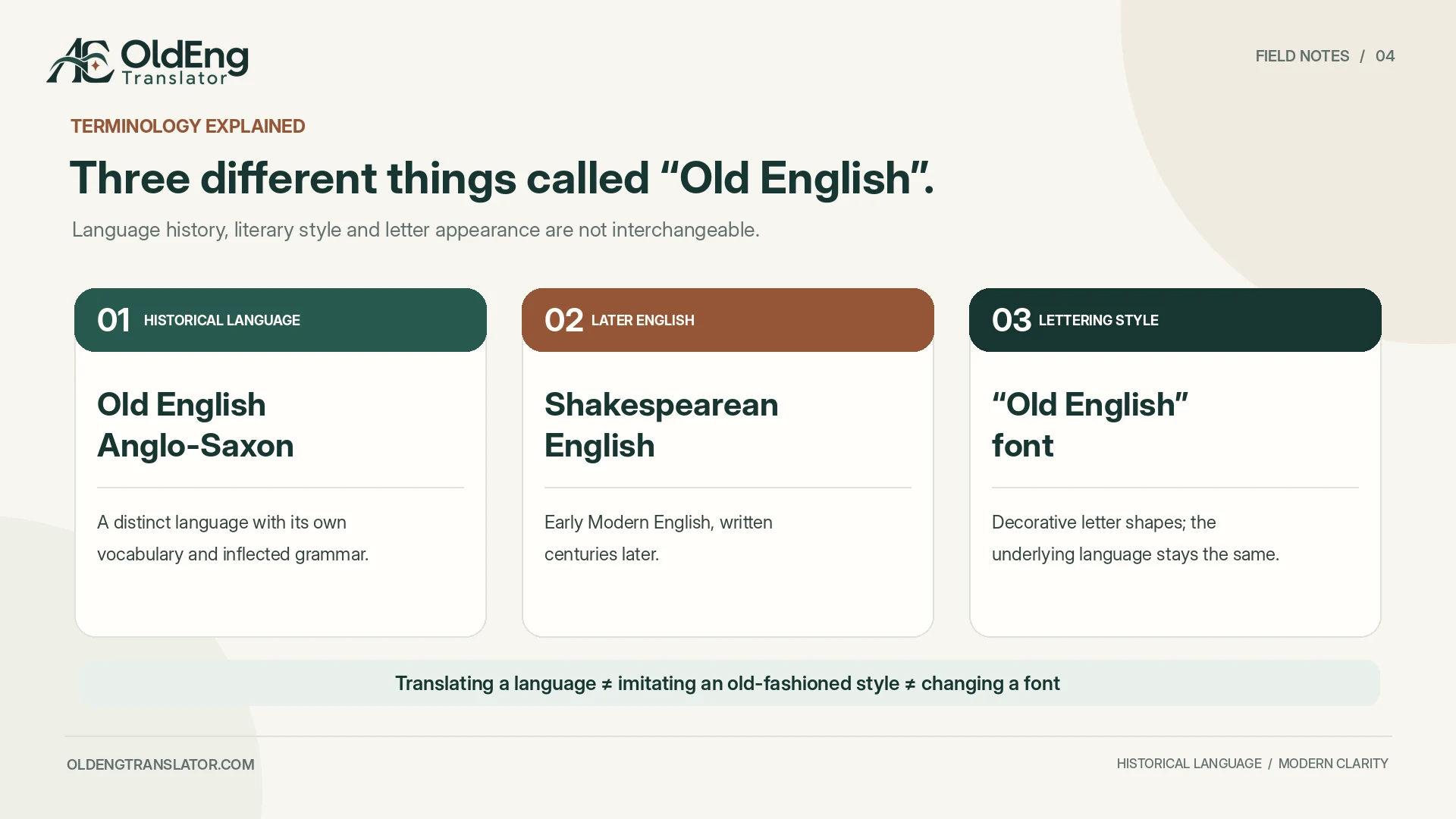Click the 'Shakespearean English' card title
Image resolution: width=1456 pixels, height=819 pixels.
661,425
